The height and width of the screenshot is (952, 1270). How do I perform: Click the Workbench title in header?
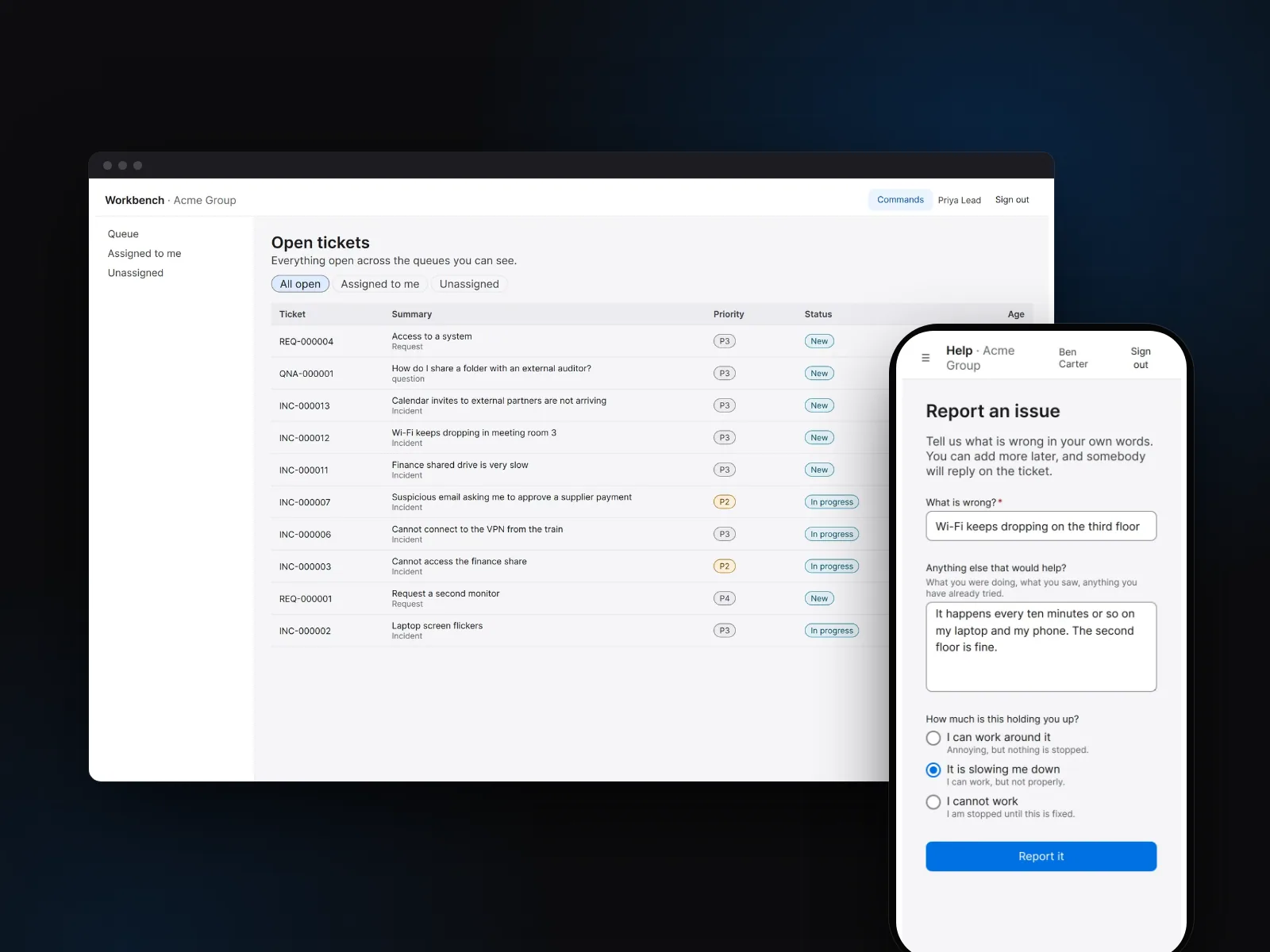tap(135, 200)
